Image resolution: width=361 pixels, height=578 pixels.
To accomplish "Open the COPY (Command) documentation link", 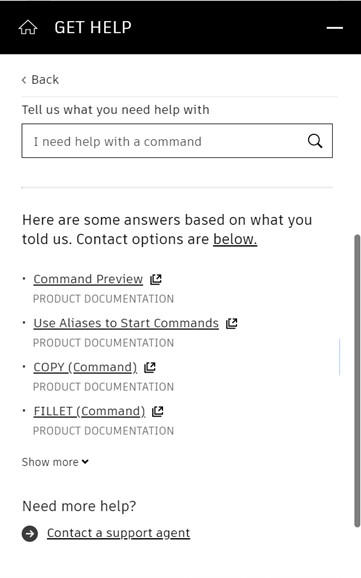I will (x=85, y=367).
